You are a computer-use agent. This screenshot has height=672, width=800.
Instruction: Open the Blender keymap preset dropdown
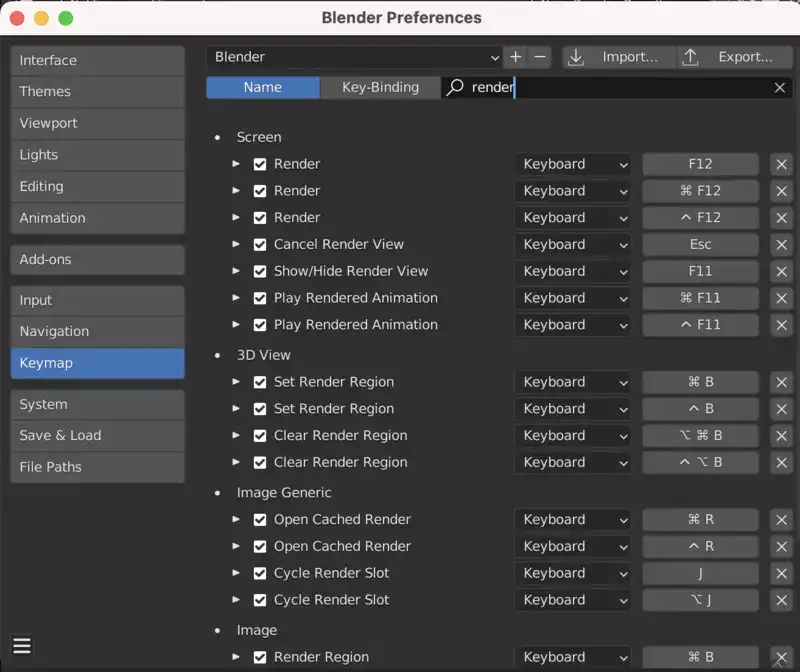(354, 57)
